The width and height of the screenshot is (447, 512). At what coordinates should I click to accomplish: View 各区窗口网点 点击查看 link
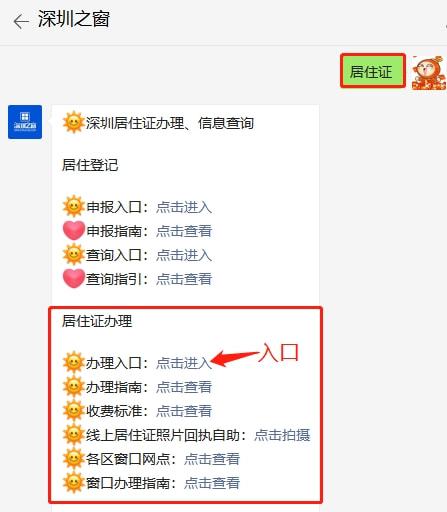click(212, 459)
